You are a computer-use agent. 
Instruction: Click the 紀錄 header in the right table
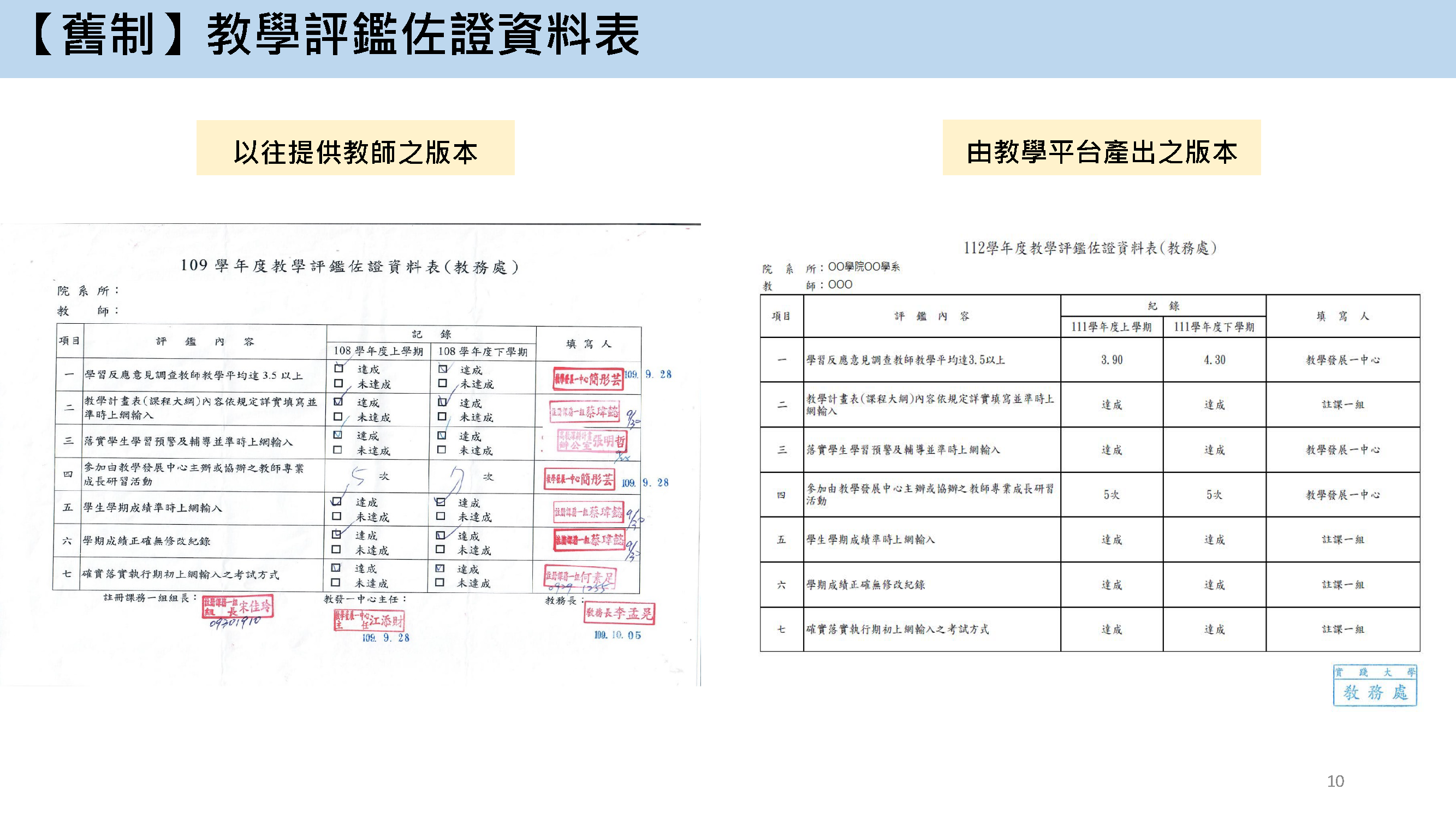click(x=1163, y=306)
